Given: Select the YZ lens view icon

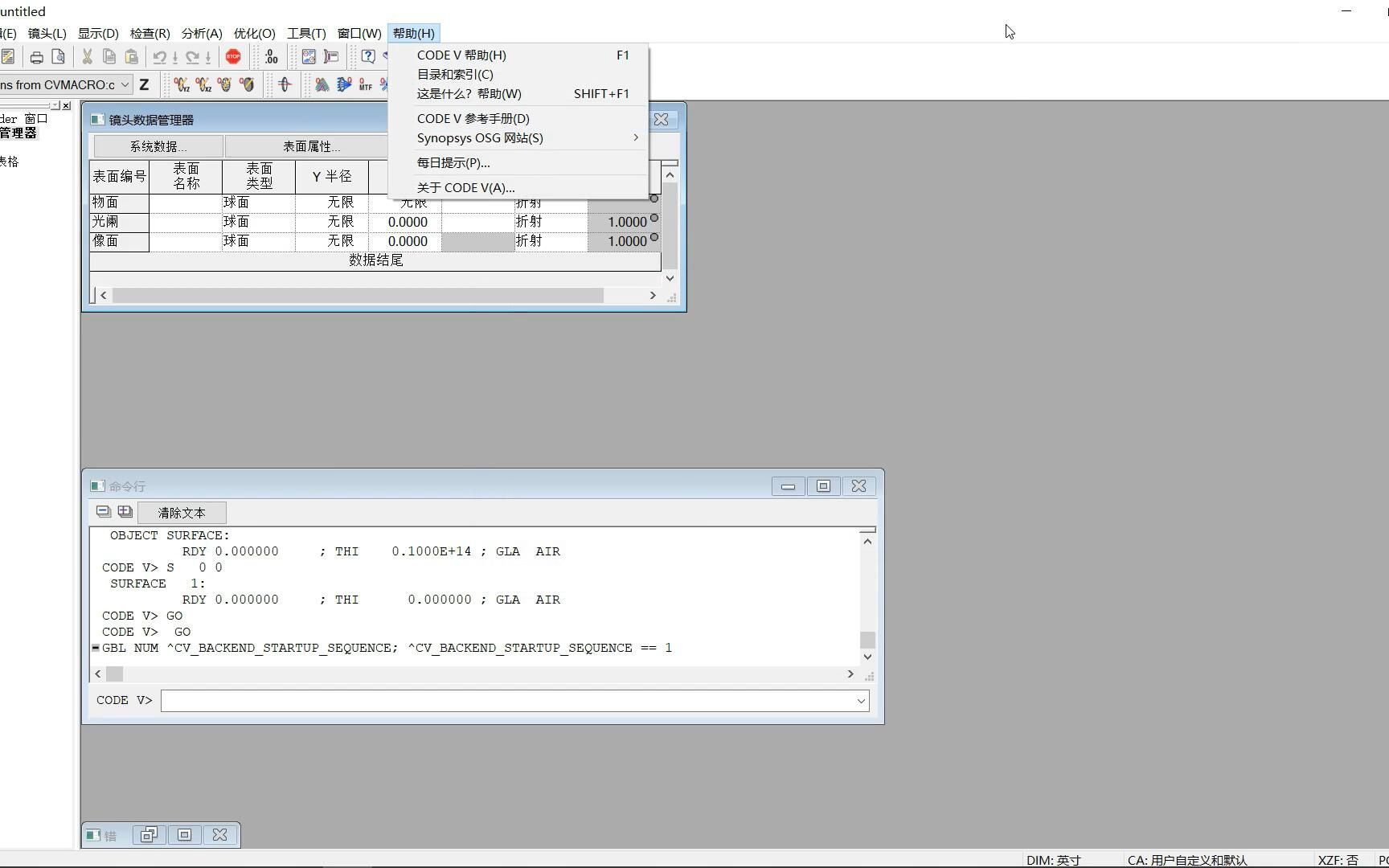Looking at the screenshot, I should [182, 84].
